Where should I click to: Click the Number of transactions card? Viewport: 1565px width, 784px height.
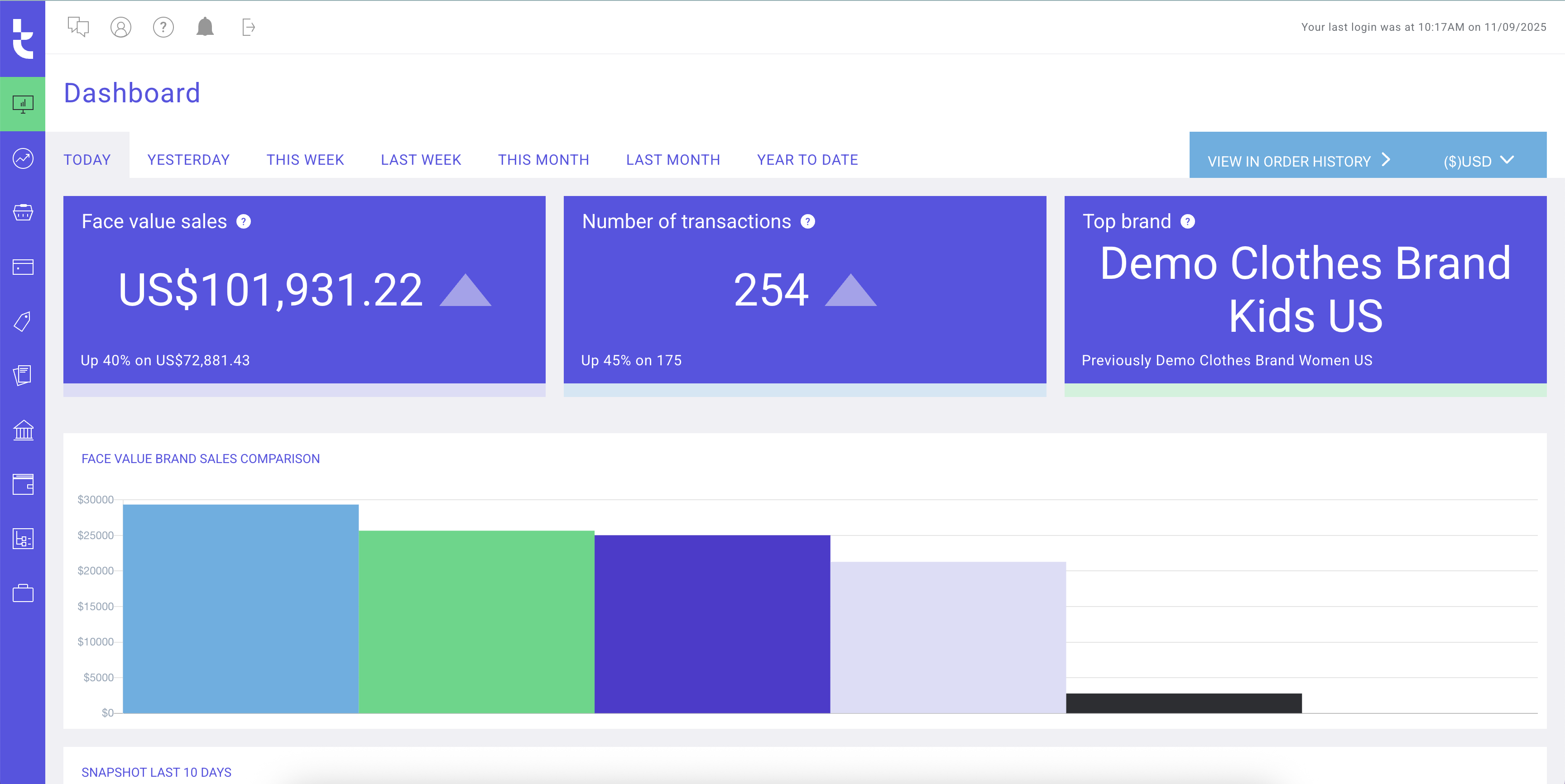[x=804, y=290]
